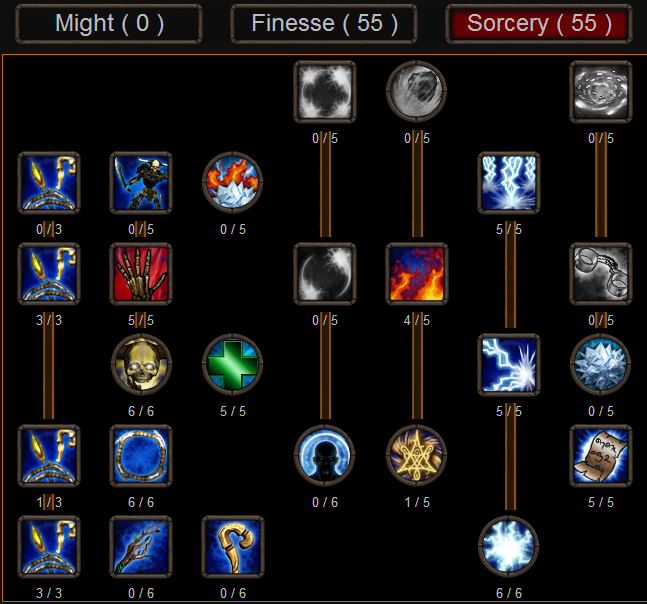Click the green cross healing skill
Viewport: 647px width, 604px height.
(x=233, y=365)
